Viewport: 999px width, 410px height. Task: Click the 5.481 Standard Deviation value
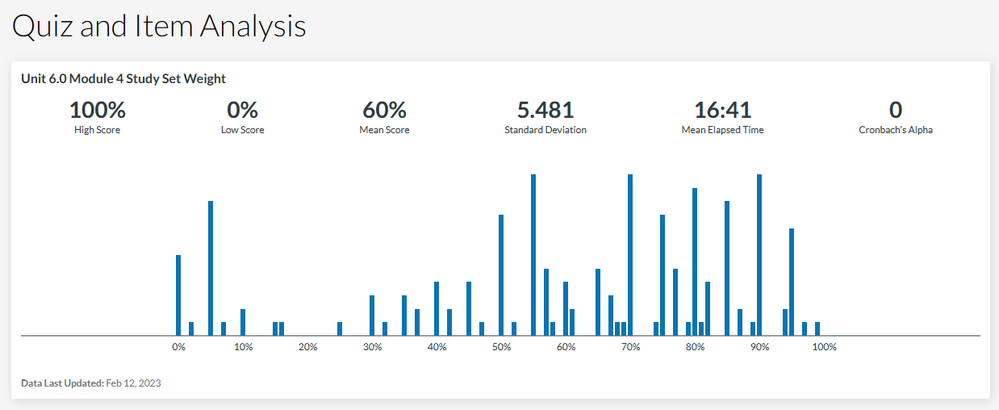(x=545, y=110)
